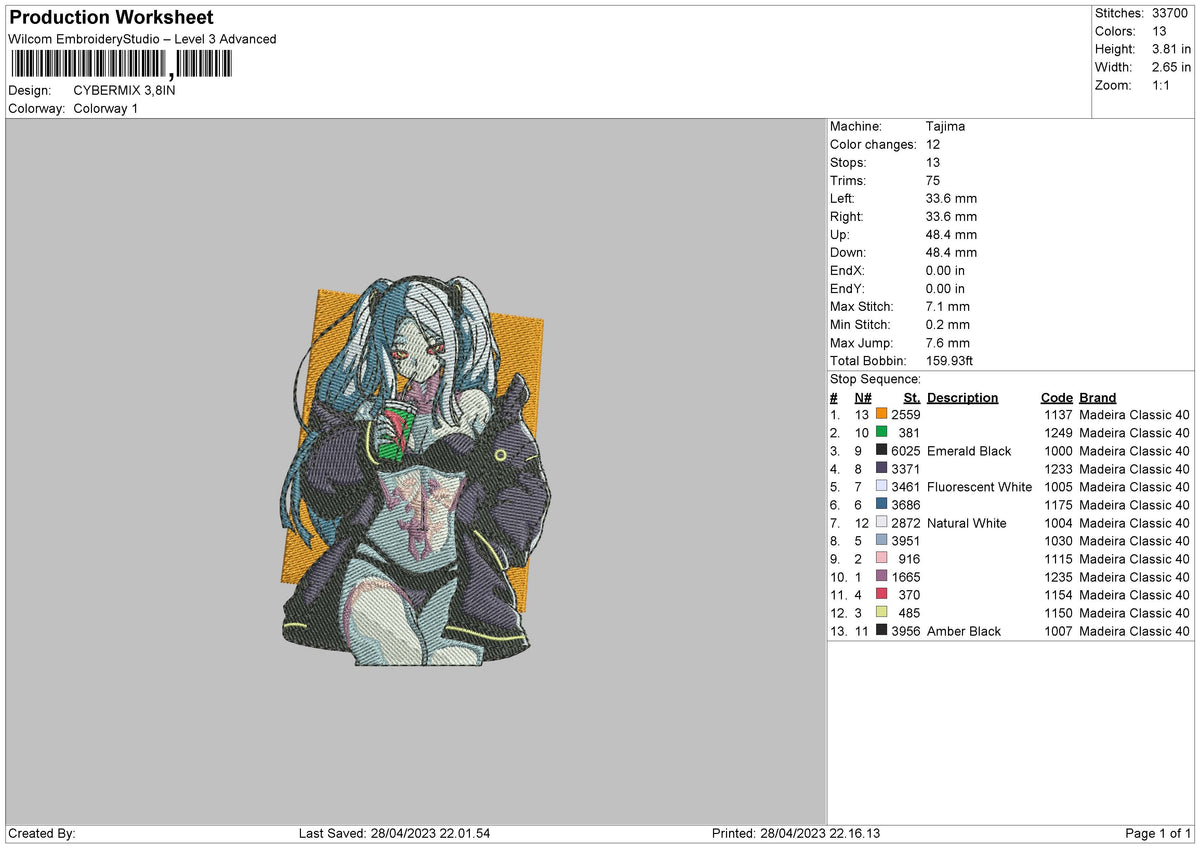Click the Width value 2.65 in

(1173, 67)
